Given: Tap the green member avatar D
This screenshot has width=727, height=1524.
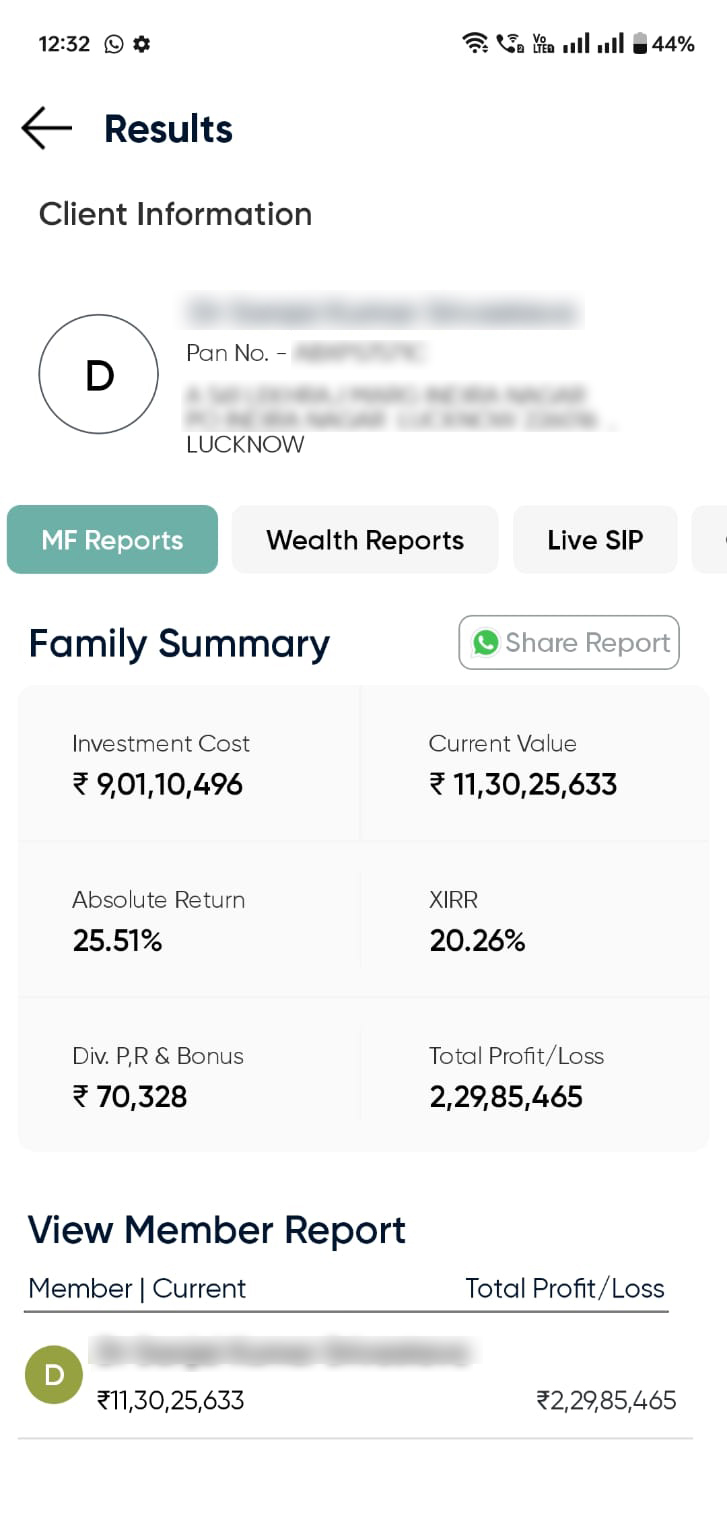Looking at the screenshot, I should [x=54, y=1374].
